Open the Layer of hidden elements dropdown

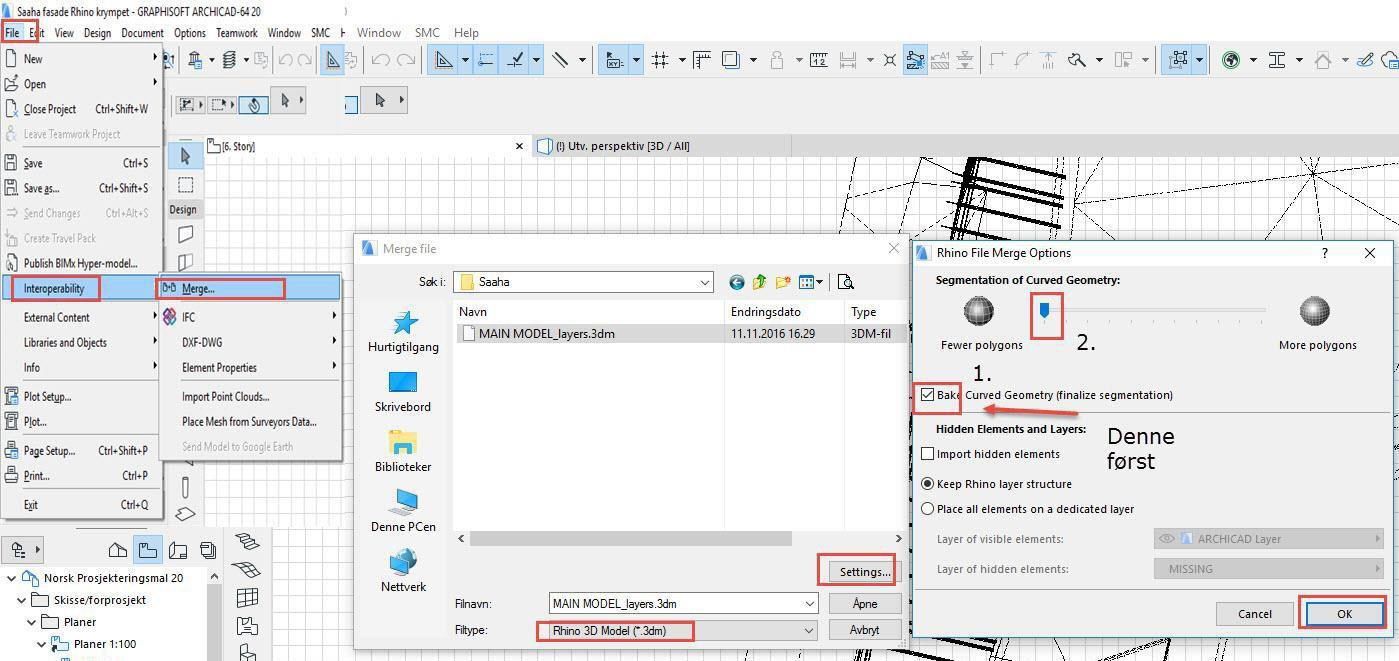1269,569
